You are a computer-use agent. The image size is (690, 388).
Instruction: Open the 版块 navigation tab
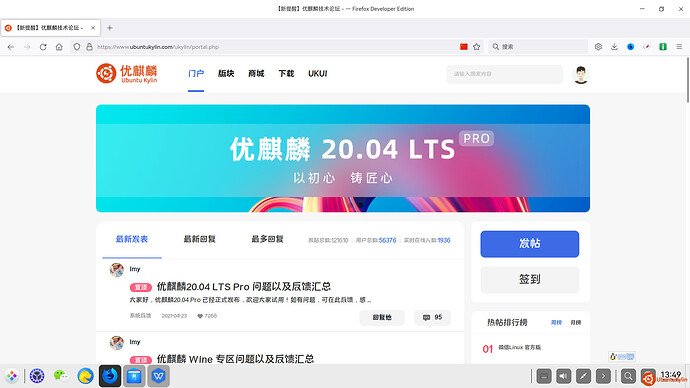pos(226,73)
